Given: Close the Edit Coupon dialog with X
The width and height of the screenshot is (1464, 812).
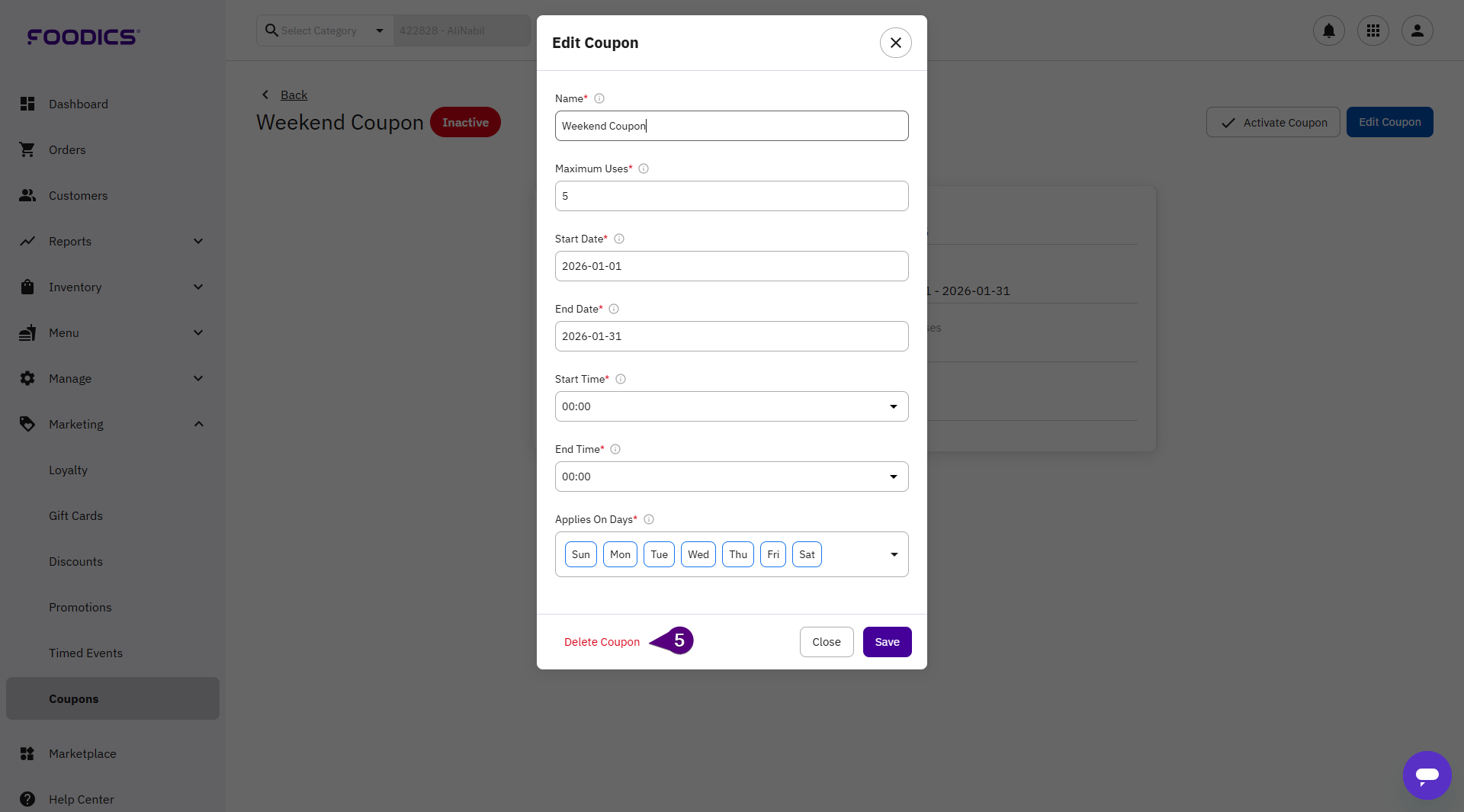Looking at the screenshot, I should [895, 43].
